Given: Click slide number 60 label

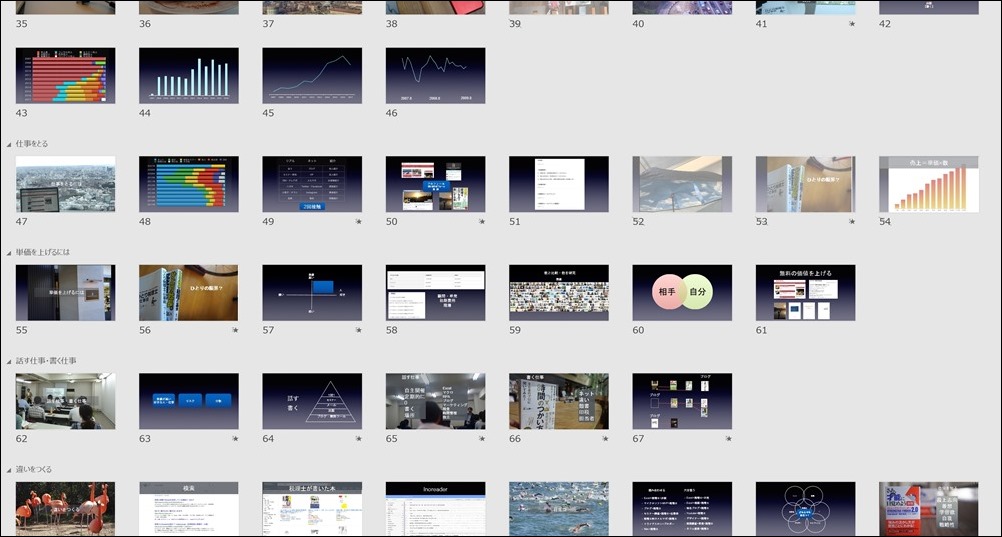Looking at the screenshot, I should pos(638,331).
